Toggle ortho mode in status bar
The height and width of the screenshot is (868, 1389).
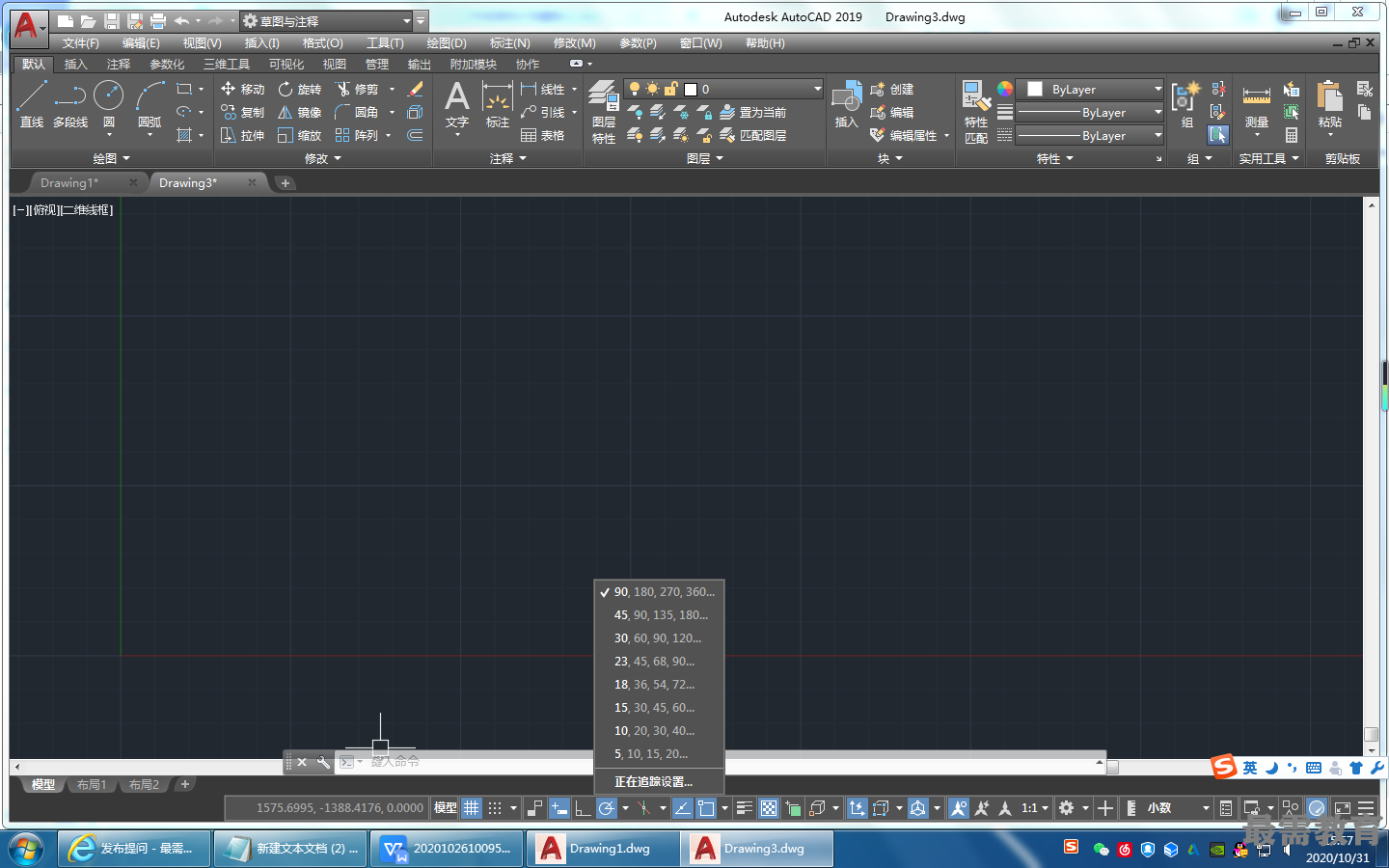point(583,808)
